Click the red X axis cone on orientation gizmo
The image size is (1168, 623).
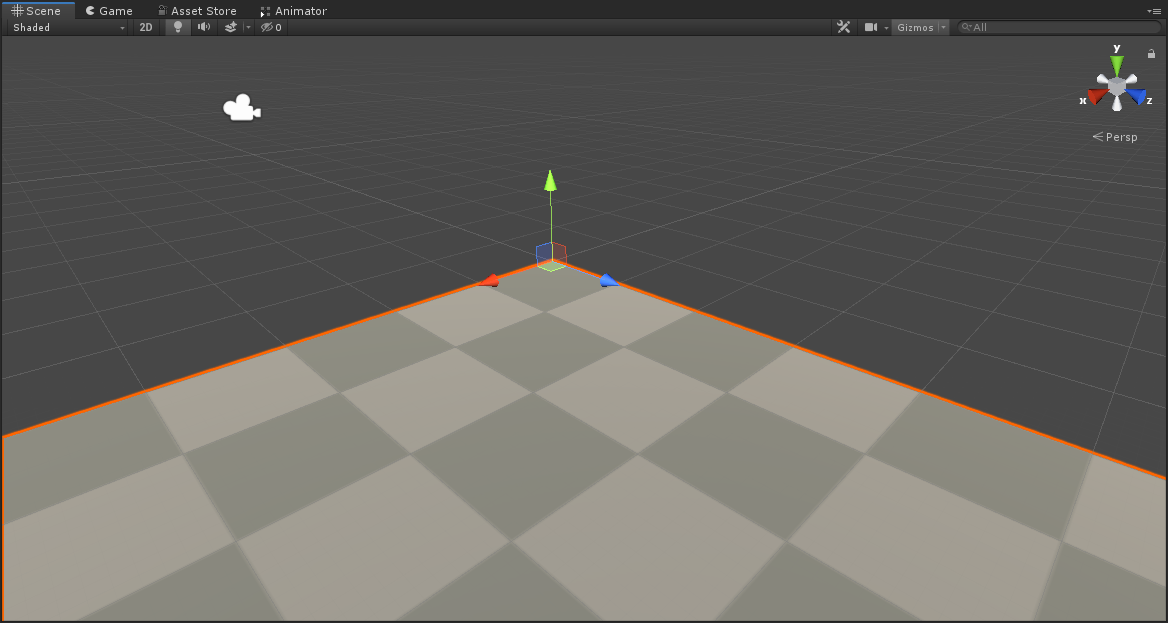(x=1095, y=97)
